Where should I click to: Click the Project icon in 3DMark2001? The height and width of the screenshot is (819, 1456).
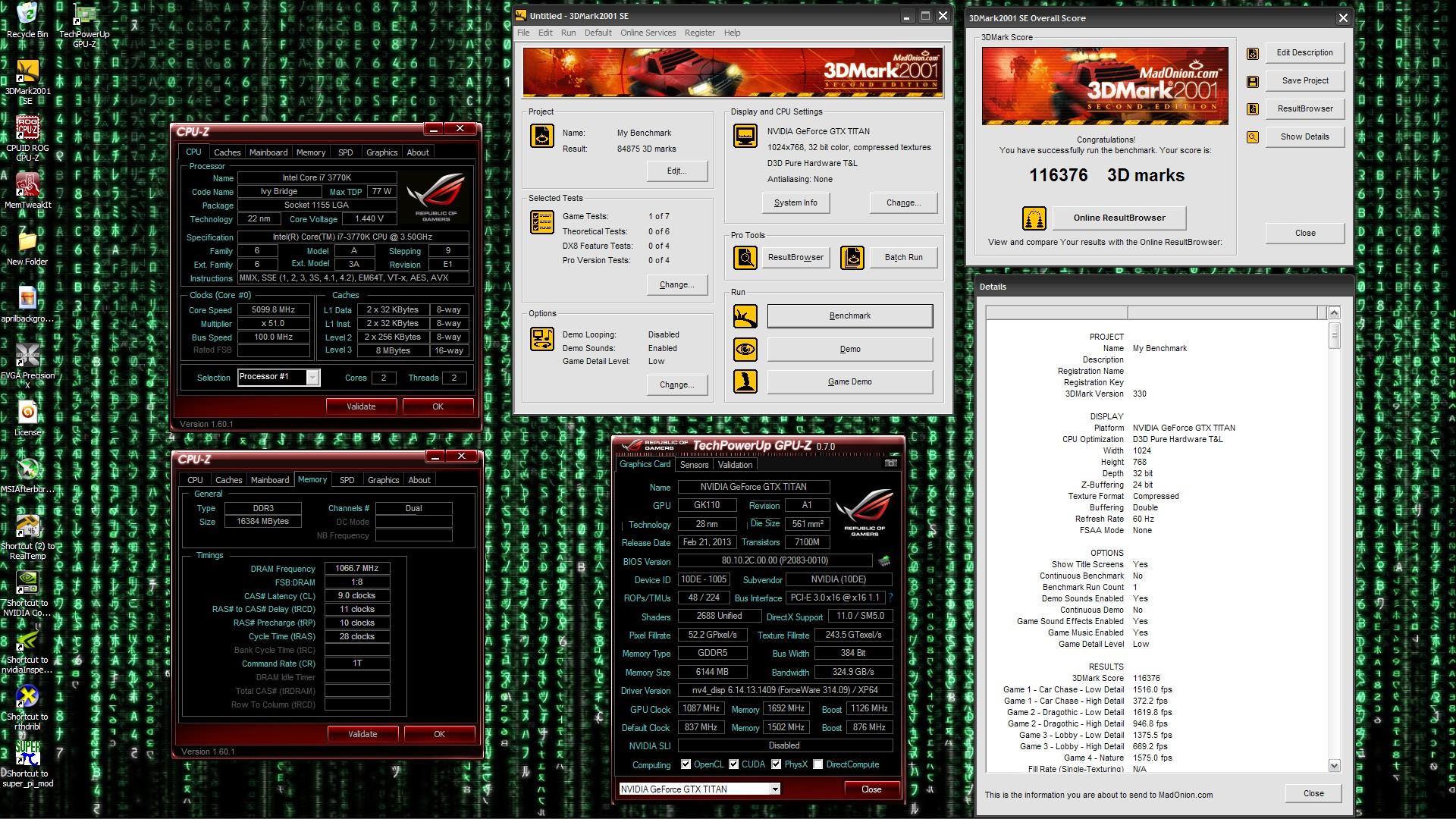pyautogui.click(x=542, y=136)
